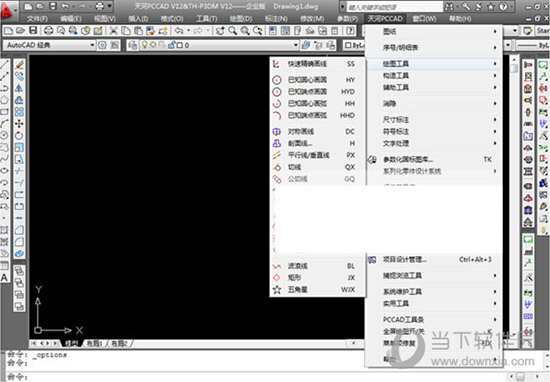This screenshot has height=382, width=550.
Task: Expand the 构造工具 submenu
Action: pos(434,75)
